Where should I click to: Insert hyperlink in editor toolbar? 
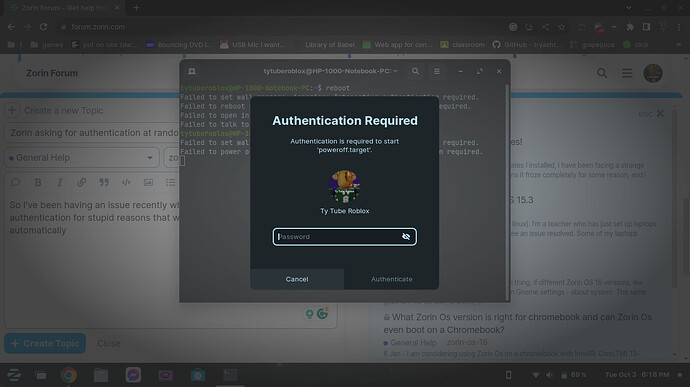point(82,182)
